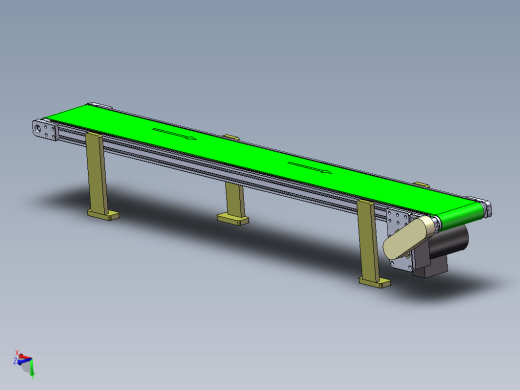Select the left direction arrow on belt
This screenshot has width=520, height=390.
pyautogui.click(x=174, y=133)
